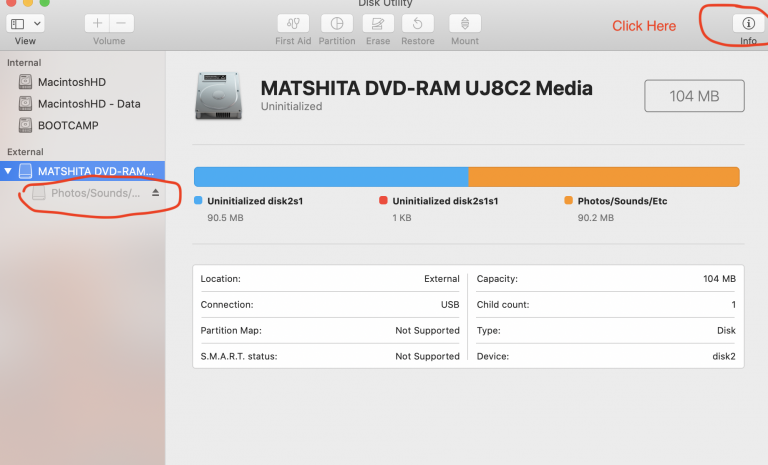Image resolution: width=768 pixels, height=465 pixels.
Task: Click the Restore toolbar icon
Action: pos(417,23)
